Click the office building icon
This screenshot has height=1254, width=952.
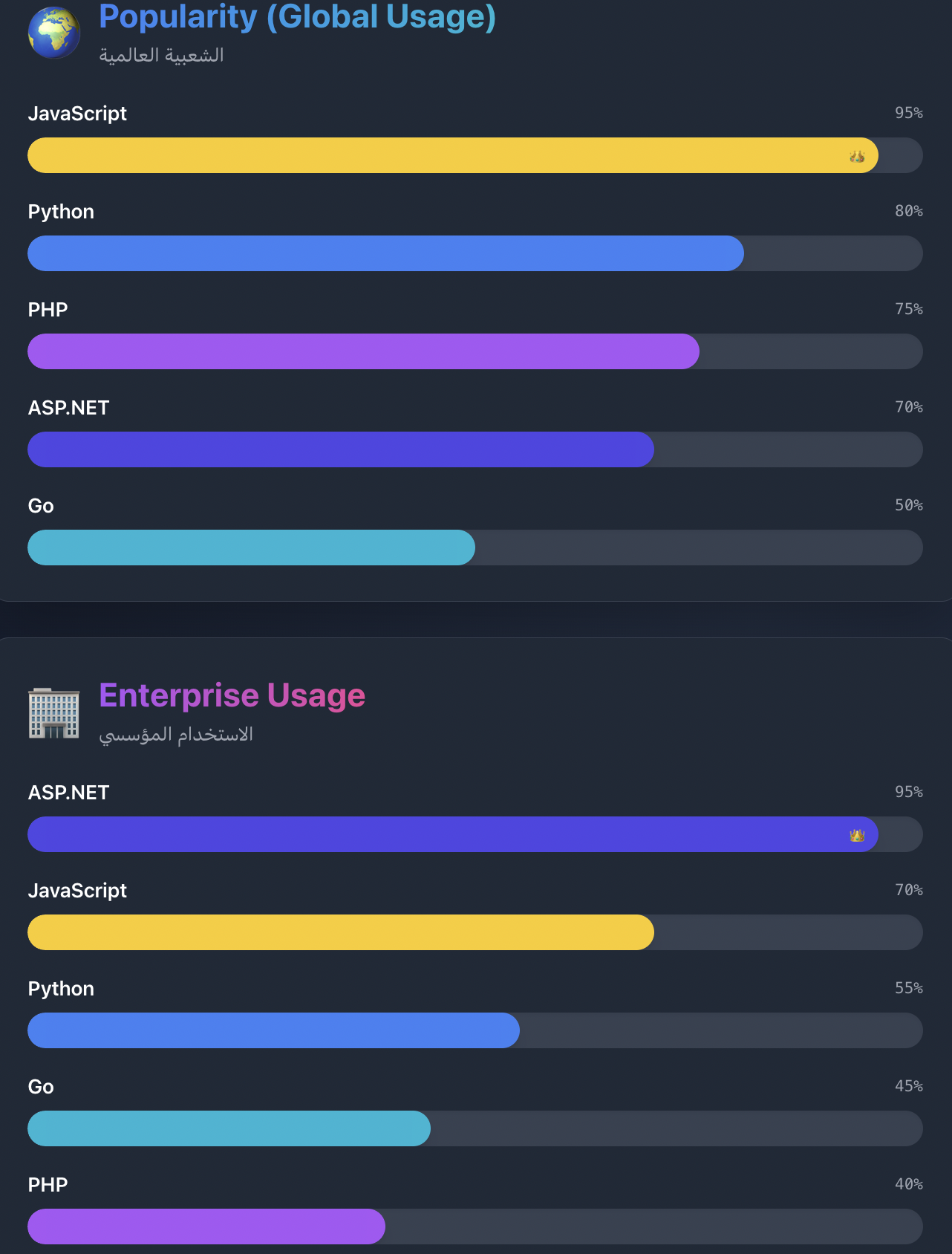(x=53, y=713)
